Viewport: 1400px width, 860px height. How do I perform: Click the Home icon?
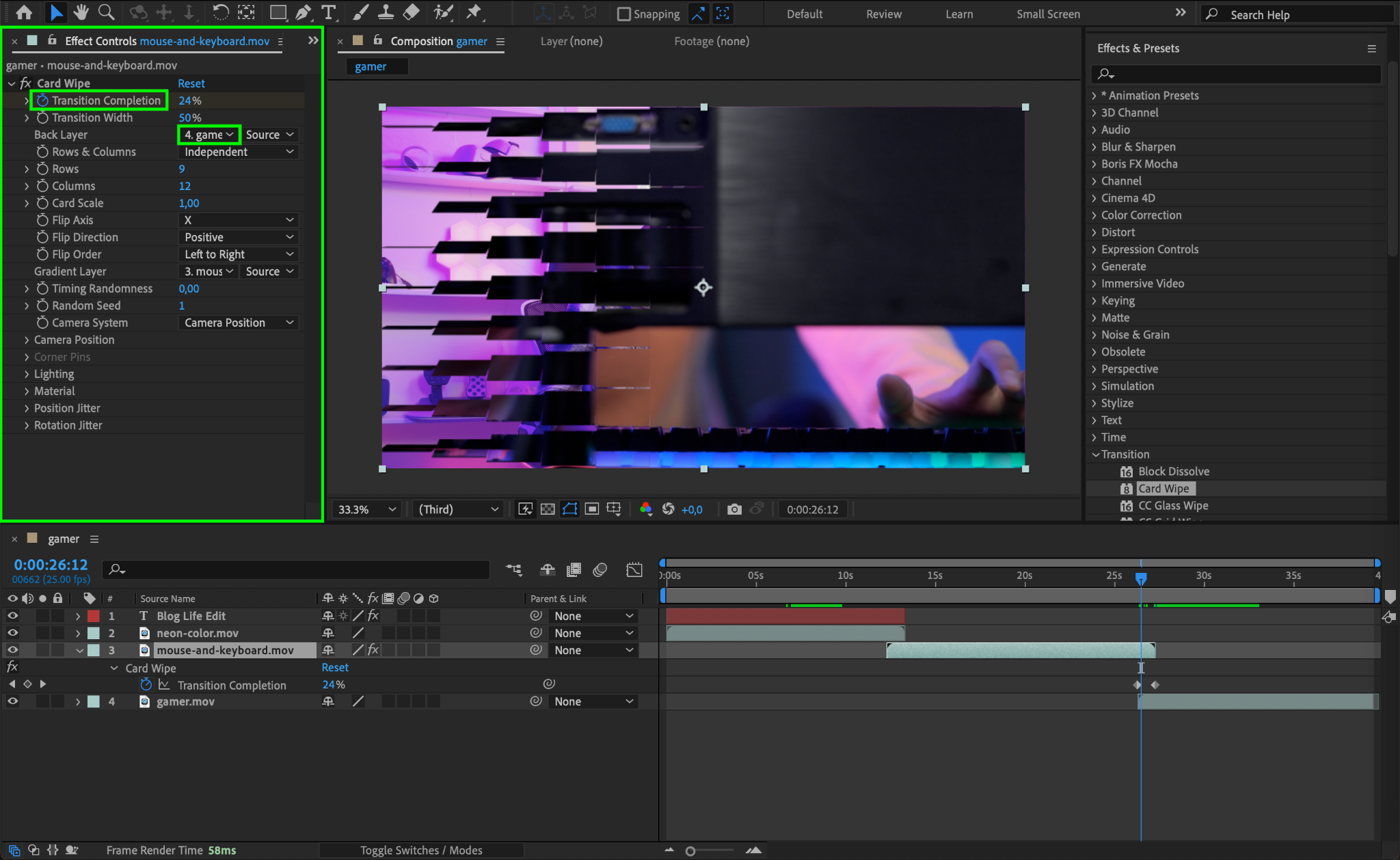tap(24, 12)
